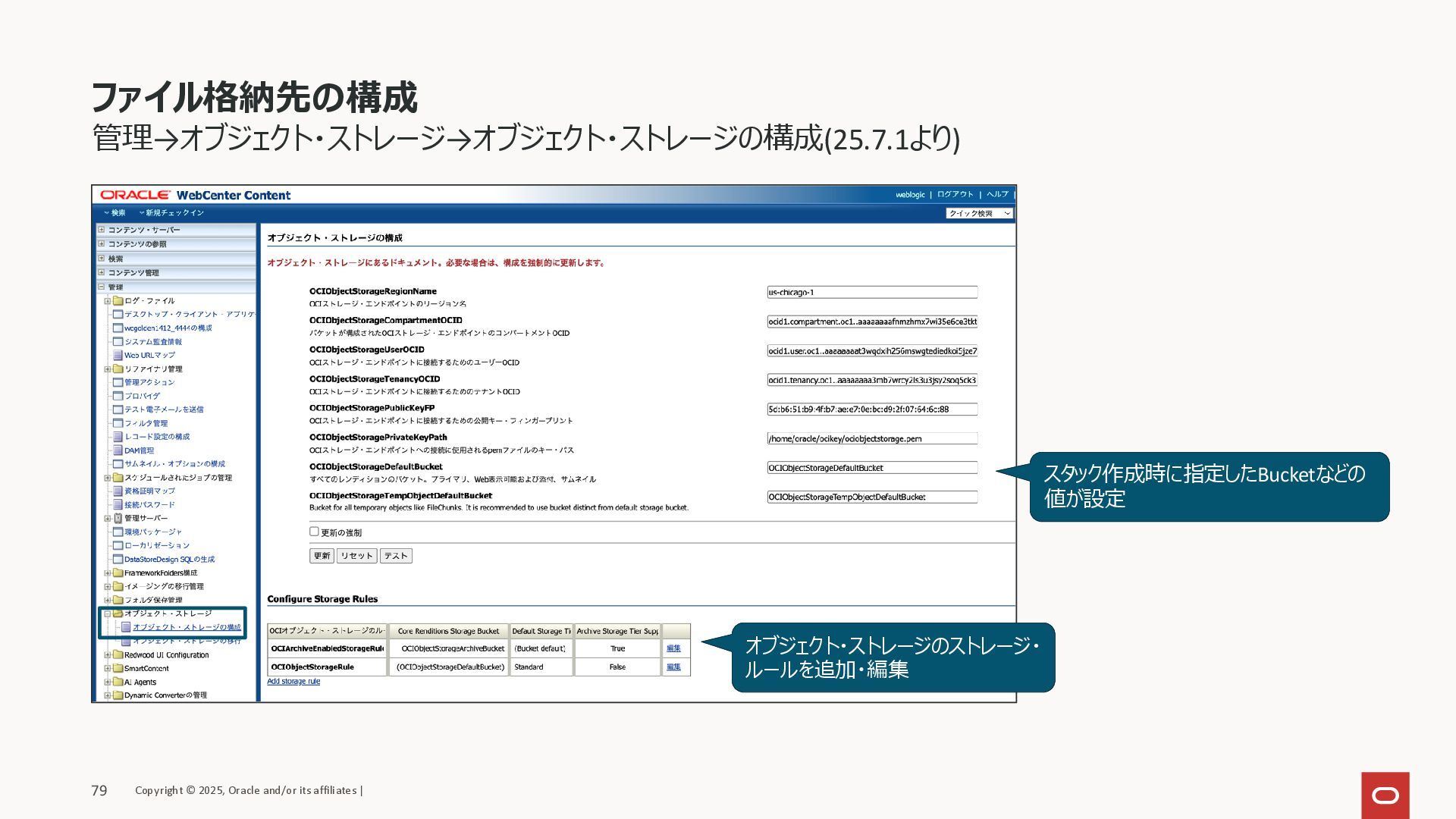Screen dimensions: 1456x819
Task: Click the AI Agents folder icon
Action: [x=118, y=682]
